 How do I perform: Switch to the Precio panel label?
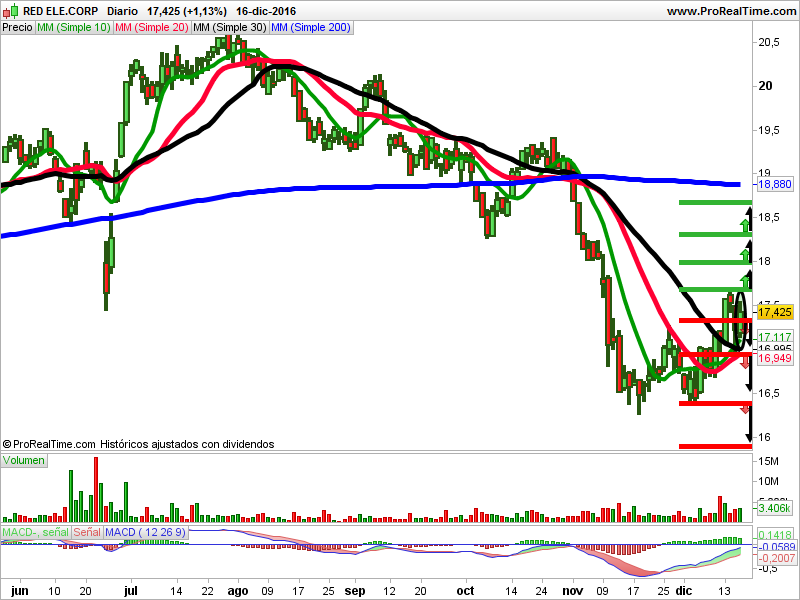pos(16,27)
